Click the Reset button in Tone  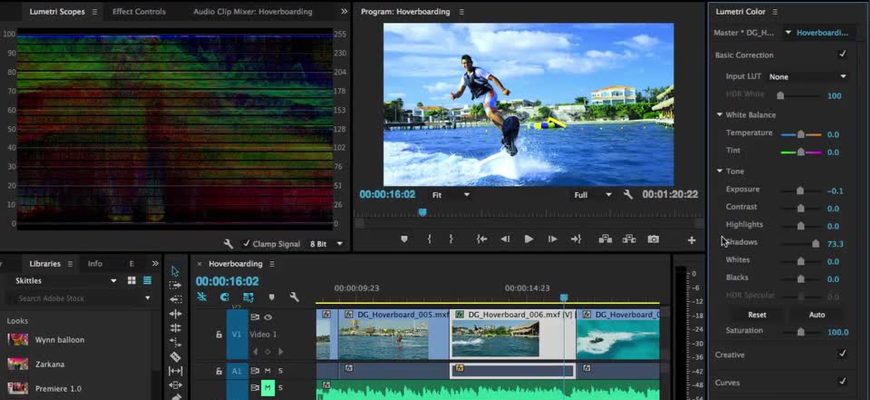[757, 314]
